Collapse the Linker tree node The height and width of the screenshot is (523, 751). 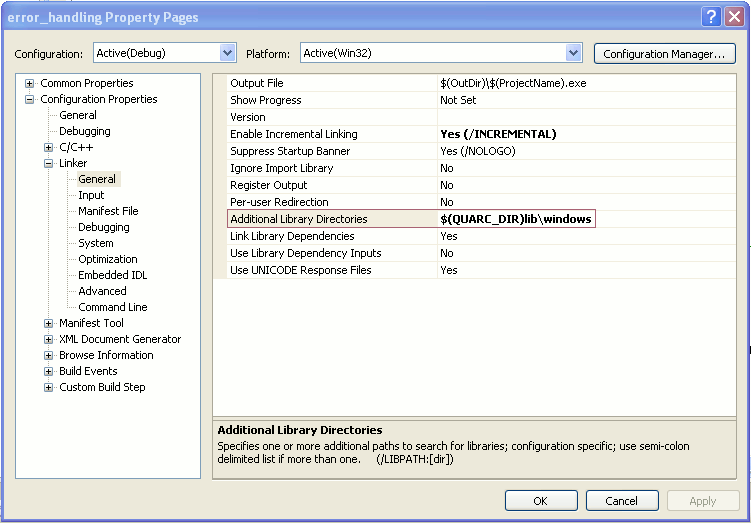tap(49, 163)
